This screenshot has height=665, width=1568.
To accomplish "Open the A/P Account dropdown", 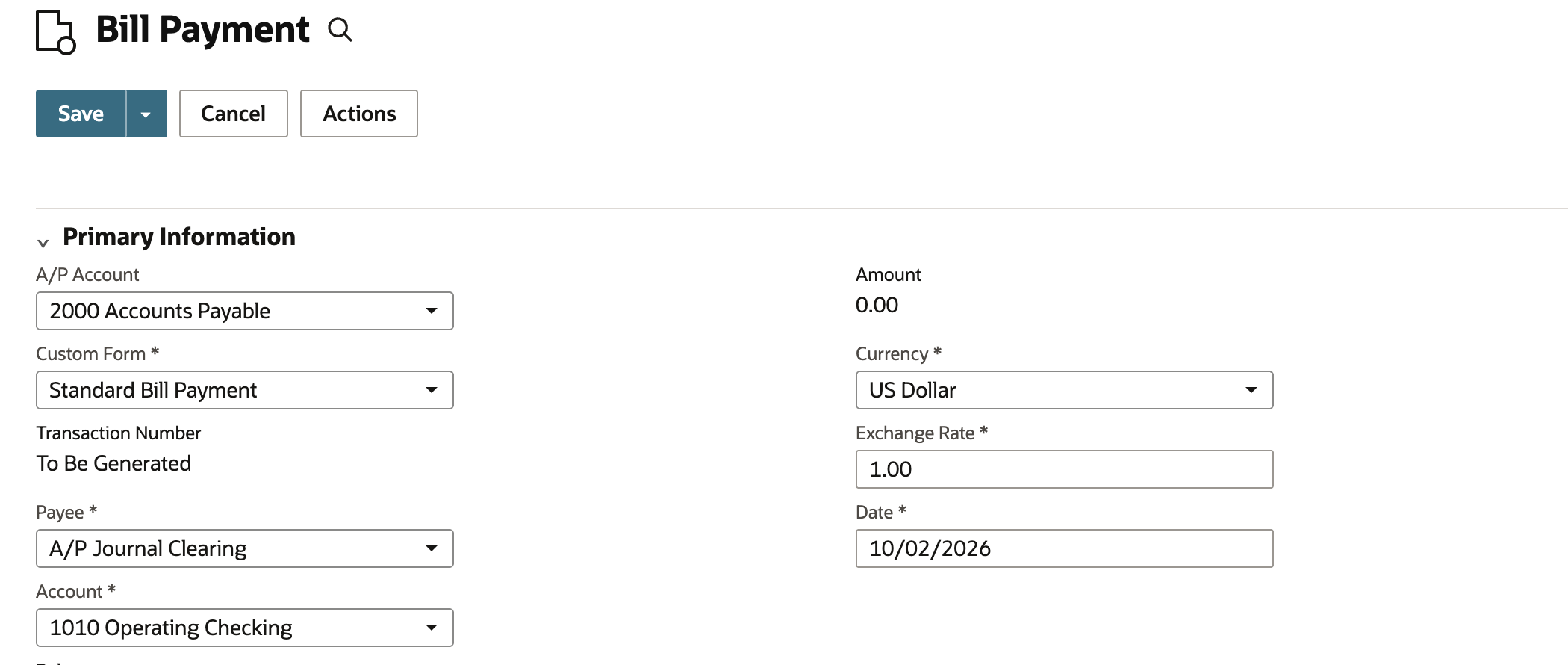I will [245, 311].
